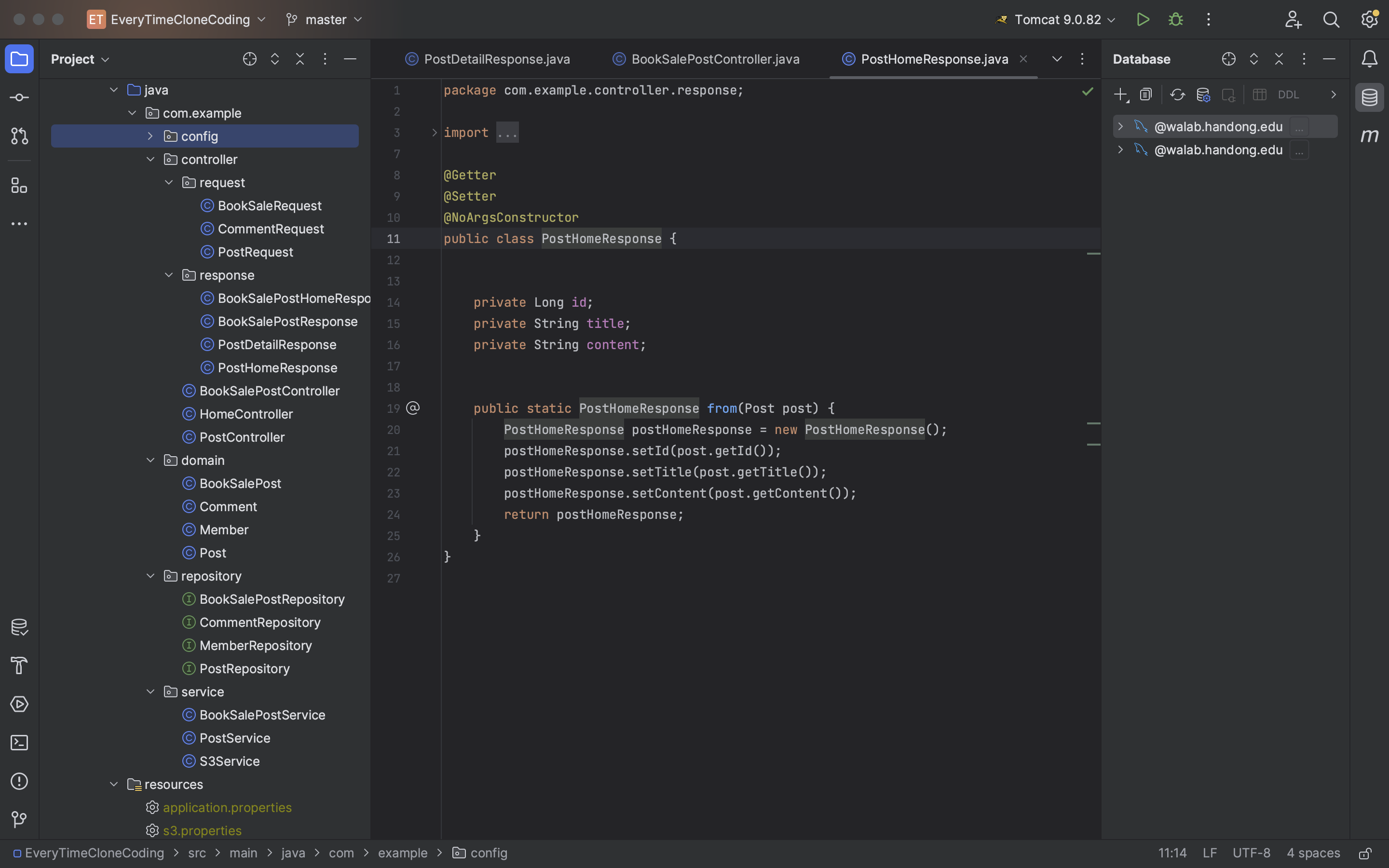Click the PostController class in project tree

click(241, 437)
